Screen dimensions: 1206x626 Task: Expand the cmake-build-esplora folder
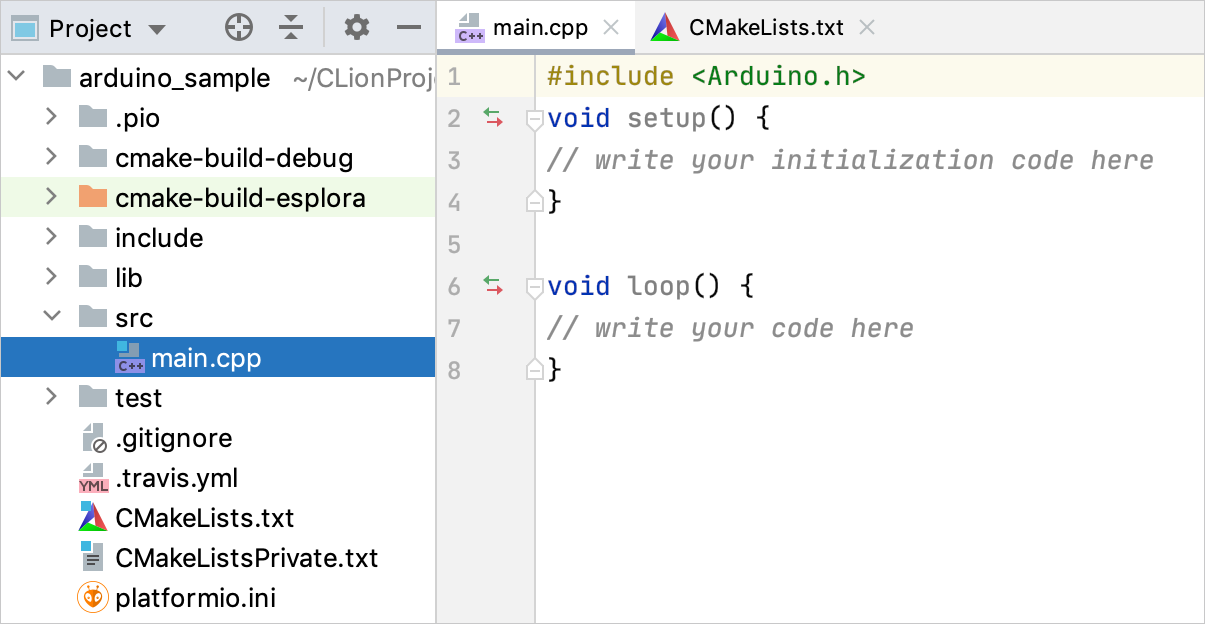[x=51, y=198]
